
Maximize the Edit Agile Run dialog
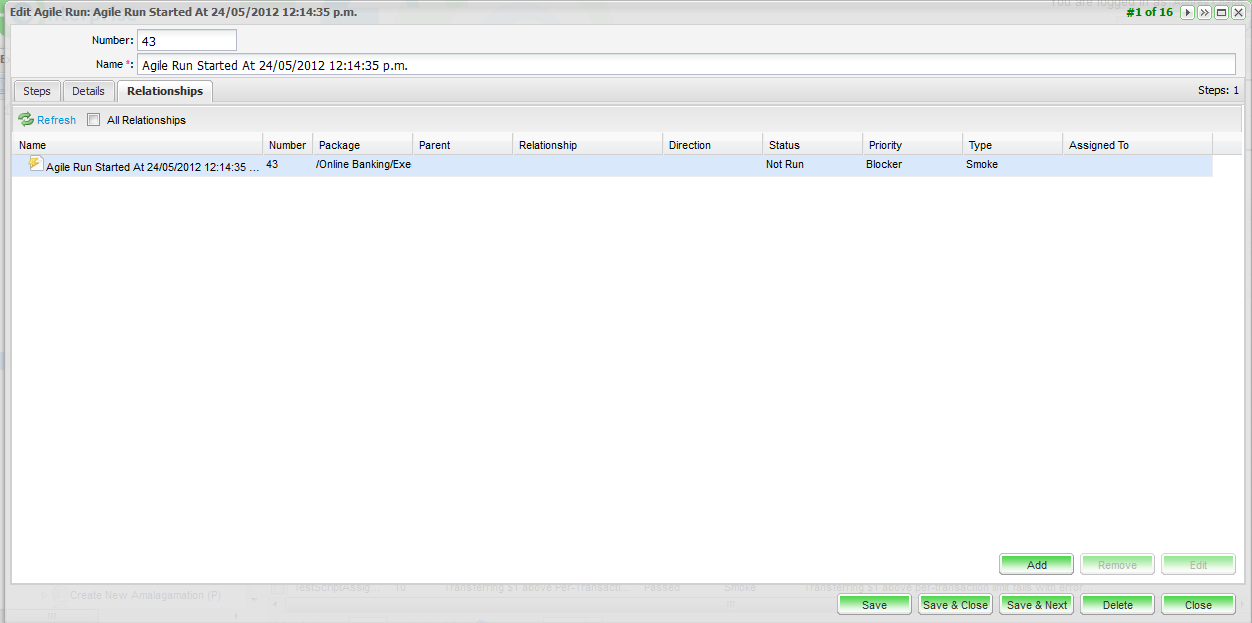tap(1221, 13)
